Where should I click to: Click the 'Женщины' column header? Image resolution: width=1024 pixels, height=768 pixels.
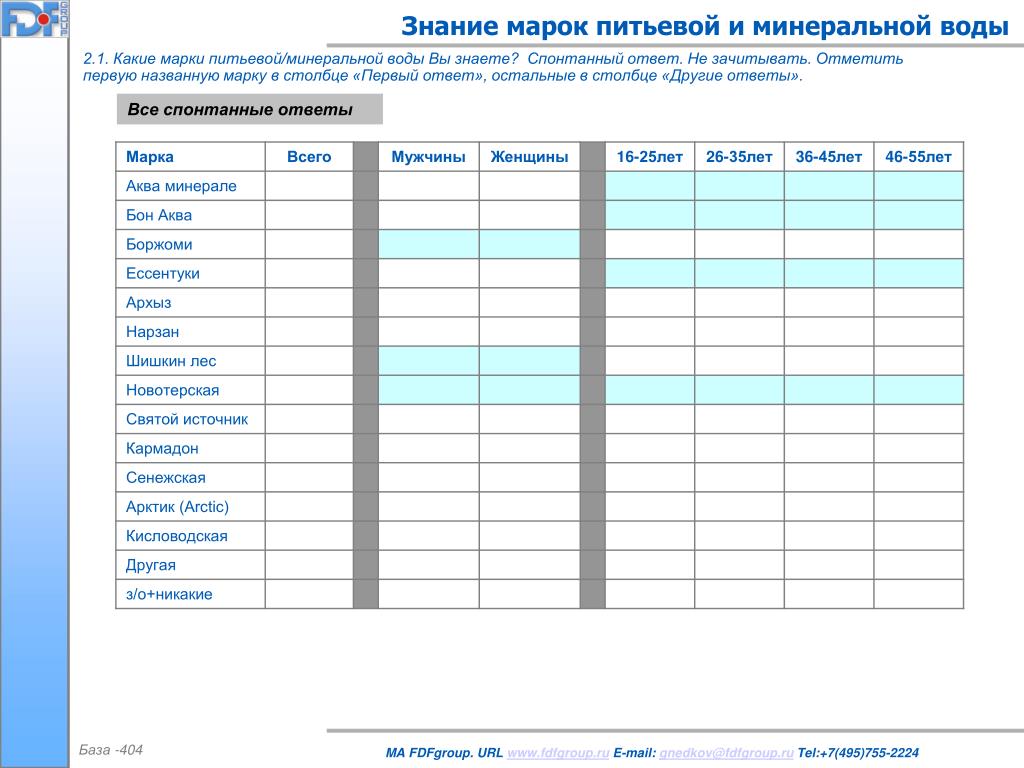(529, 157)
